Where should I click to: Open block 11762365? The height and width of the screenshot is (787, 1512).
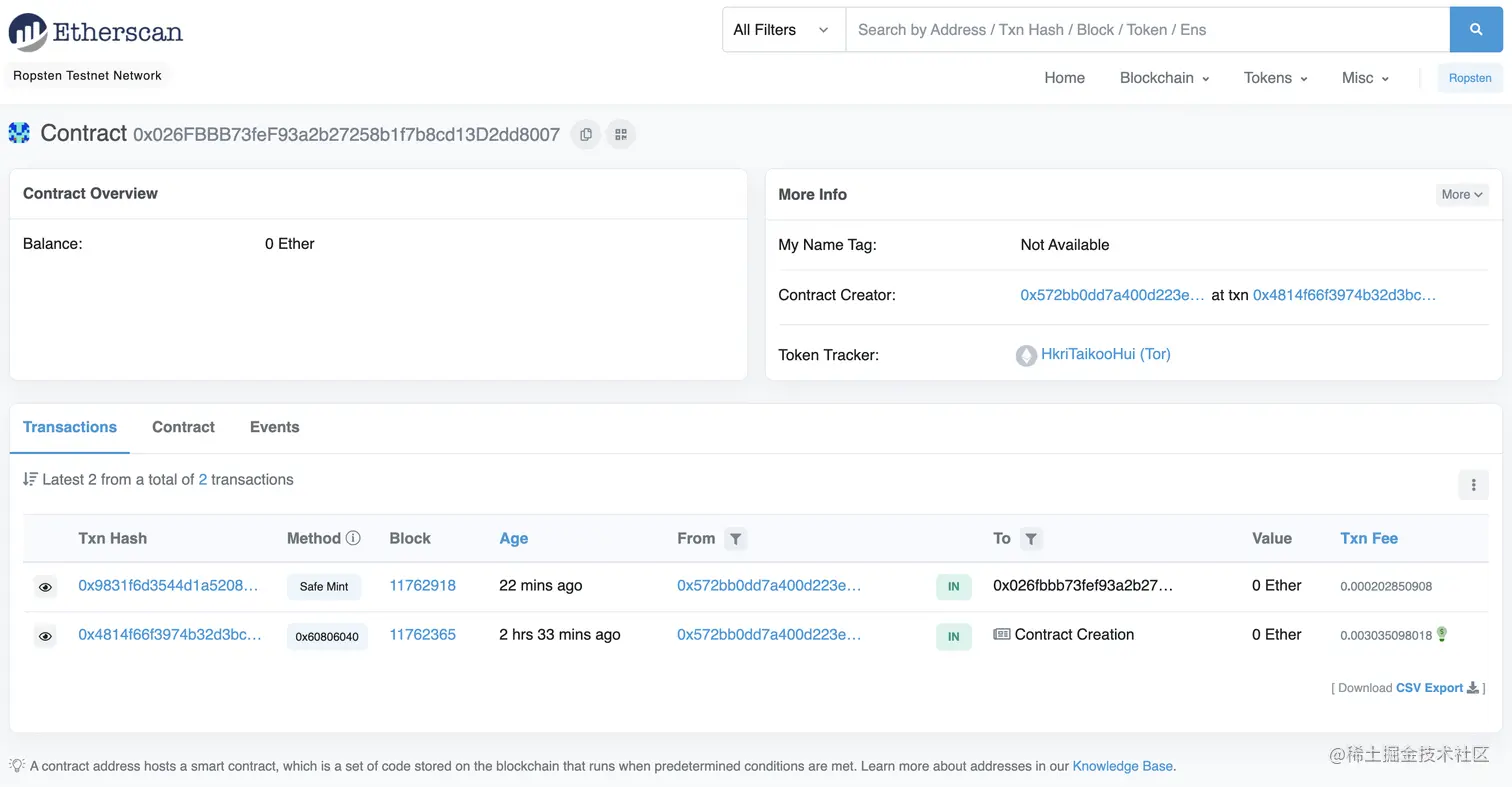coord(422,635)
